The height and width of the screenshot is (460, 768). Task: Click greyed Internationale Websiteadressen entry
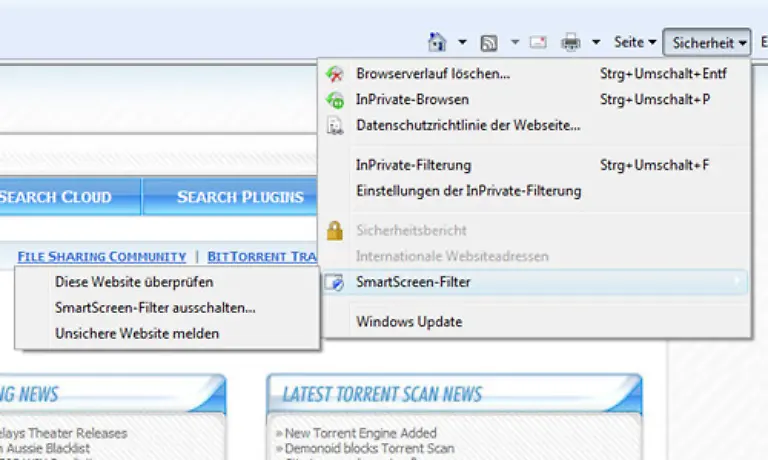(535, 256)
